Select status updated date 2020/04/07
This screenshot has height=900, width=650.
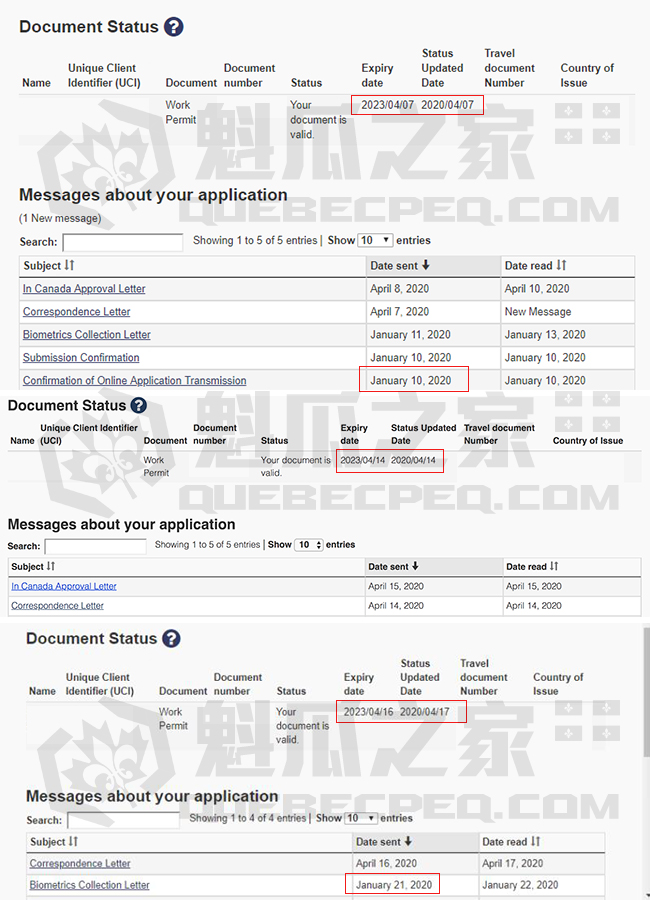(x=447, y=105)
